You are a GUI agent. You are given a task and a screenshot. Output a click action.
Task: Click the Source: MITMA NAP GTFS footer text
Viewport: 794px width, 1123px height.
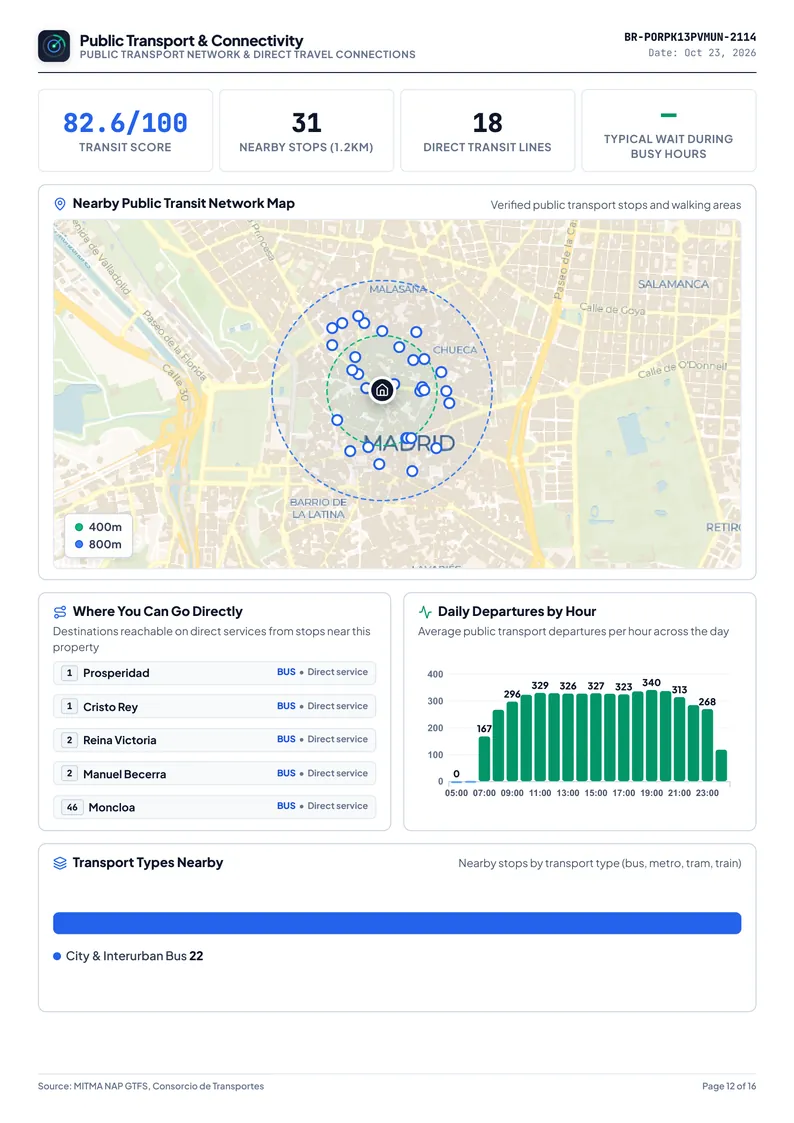151,1086
